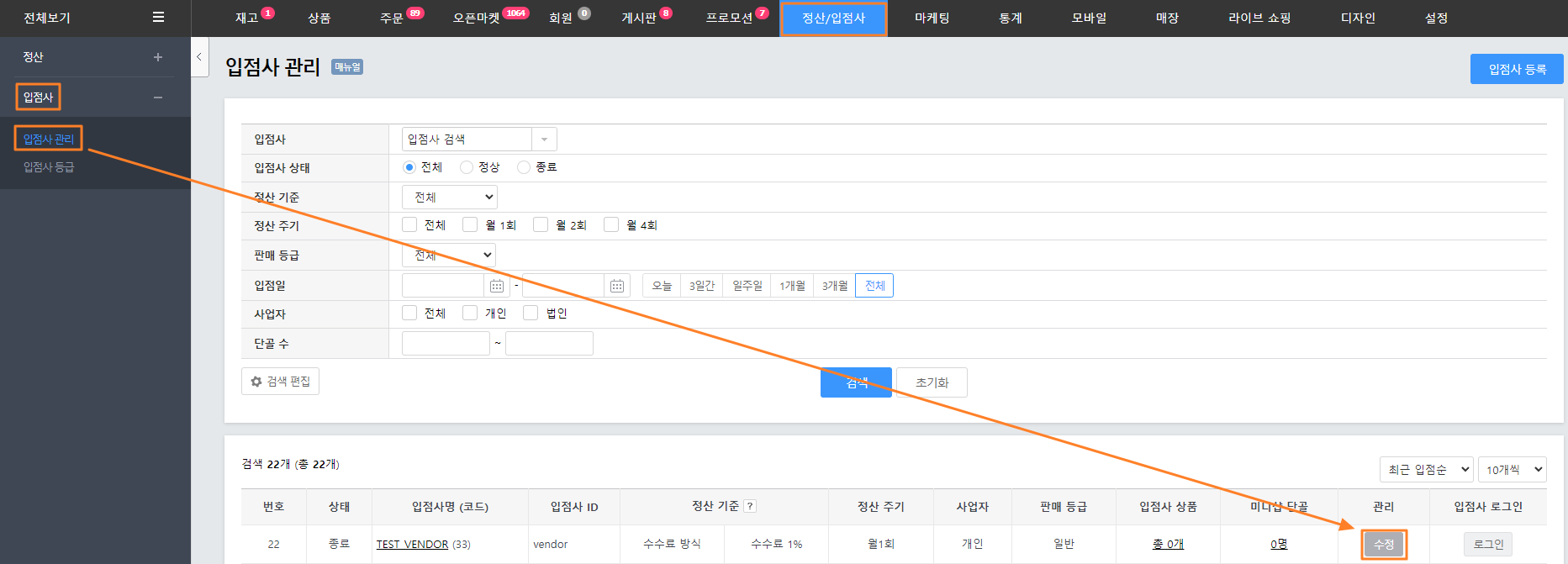Open the 판매 등급 dropdown
The image size is (1568, 564).
click(x=449, y=255)
